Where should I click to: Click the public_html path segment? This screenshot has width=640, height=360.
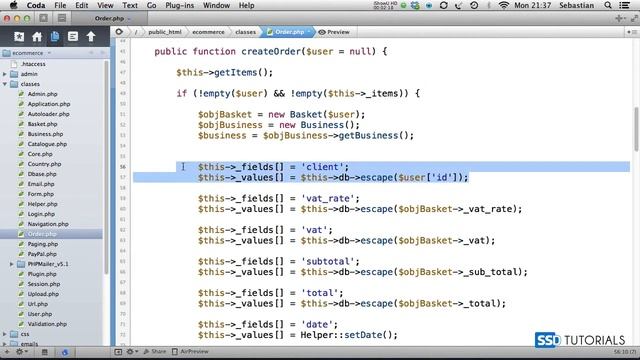click(x=165, y=32)
